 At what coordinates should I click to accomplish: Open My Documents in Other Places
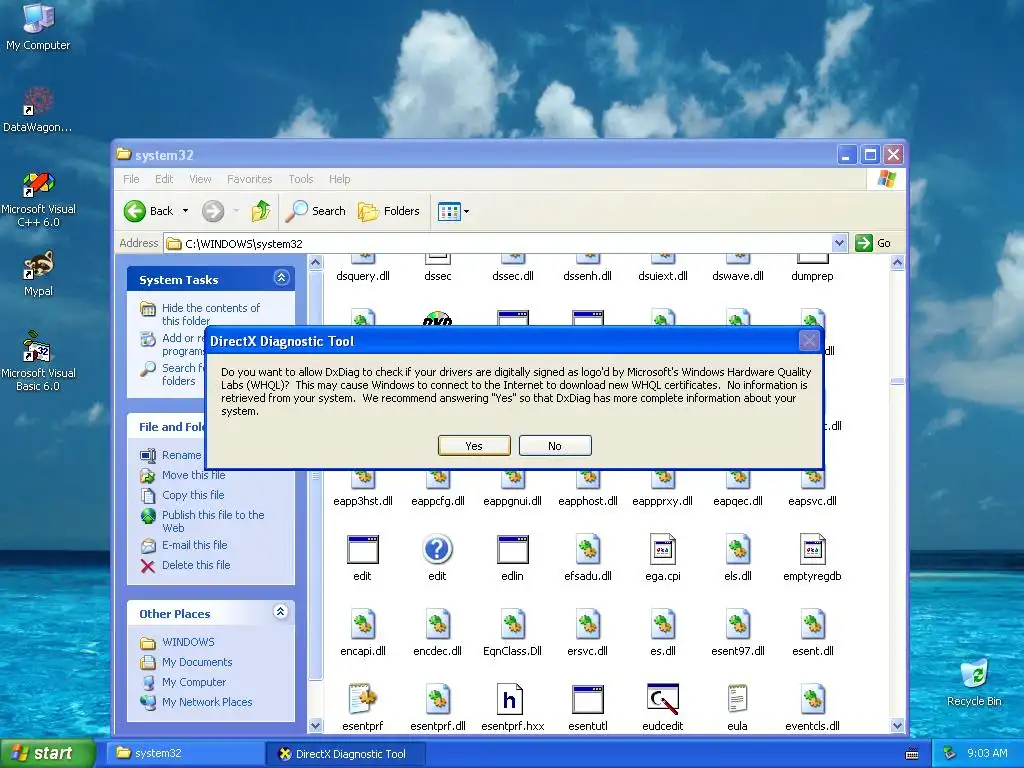197,662
